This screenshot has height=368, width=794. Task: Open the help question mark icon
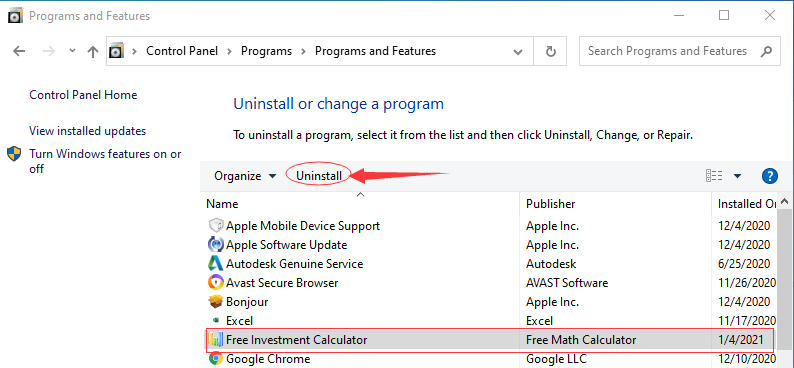click(x=769, y=176)
